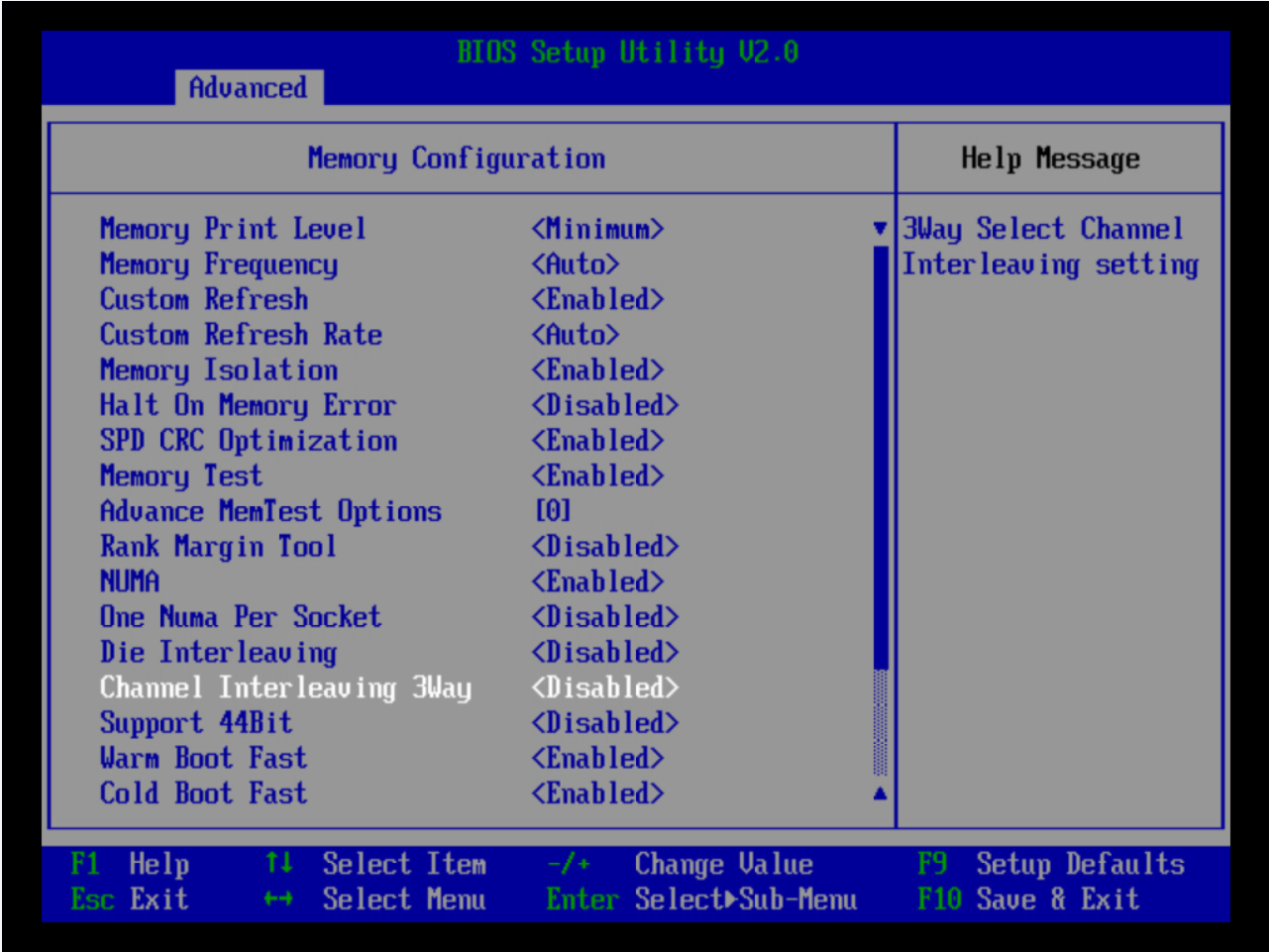This screenshot has width=1269, height=952.
Task: Click the scrollbar up arrow at top
Action: click(x=880, y=229)
